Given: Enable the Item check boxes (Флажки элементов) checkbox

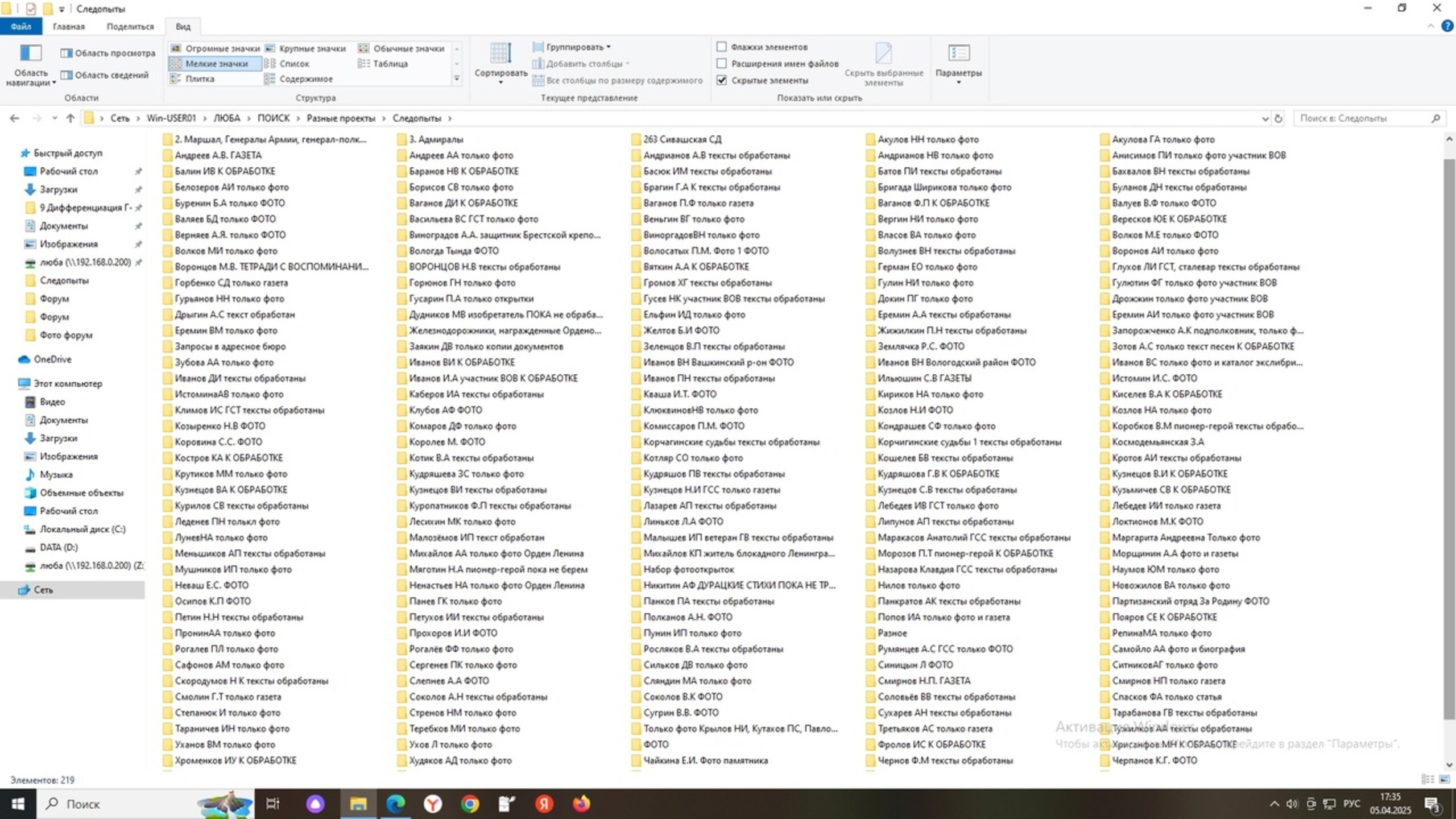Looking at the screenshot, I should 722,47.
